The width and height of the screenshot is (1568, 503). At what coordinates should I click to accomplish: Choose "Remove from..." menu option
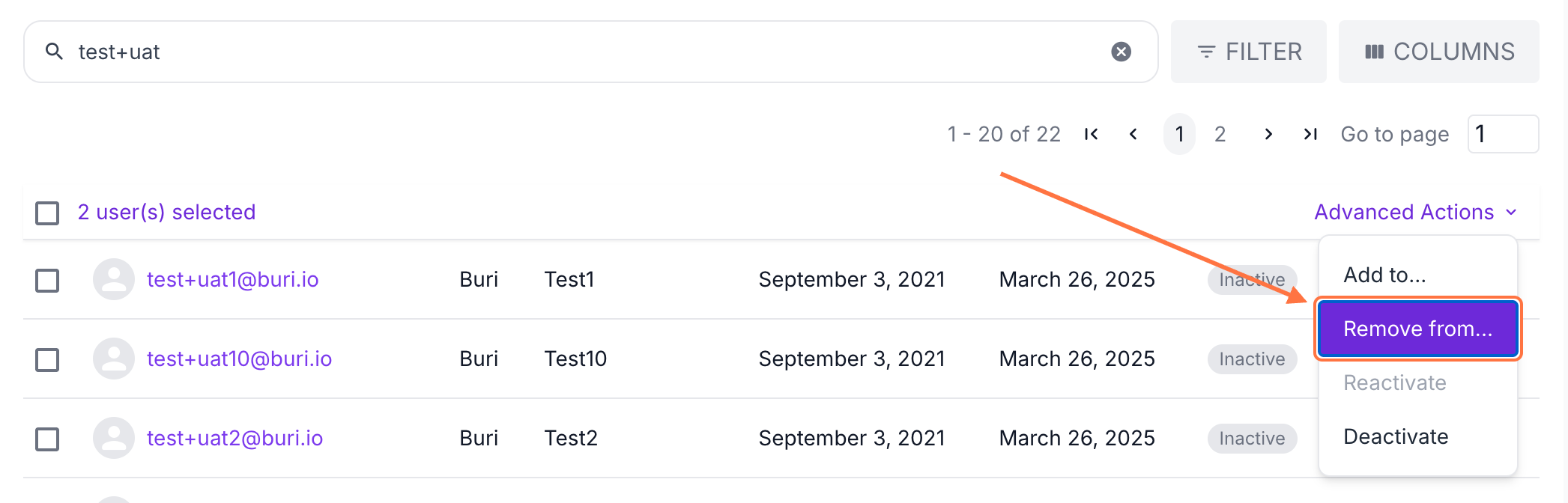pos(1417,329)
